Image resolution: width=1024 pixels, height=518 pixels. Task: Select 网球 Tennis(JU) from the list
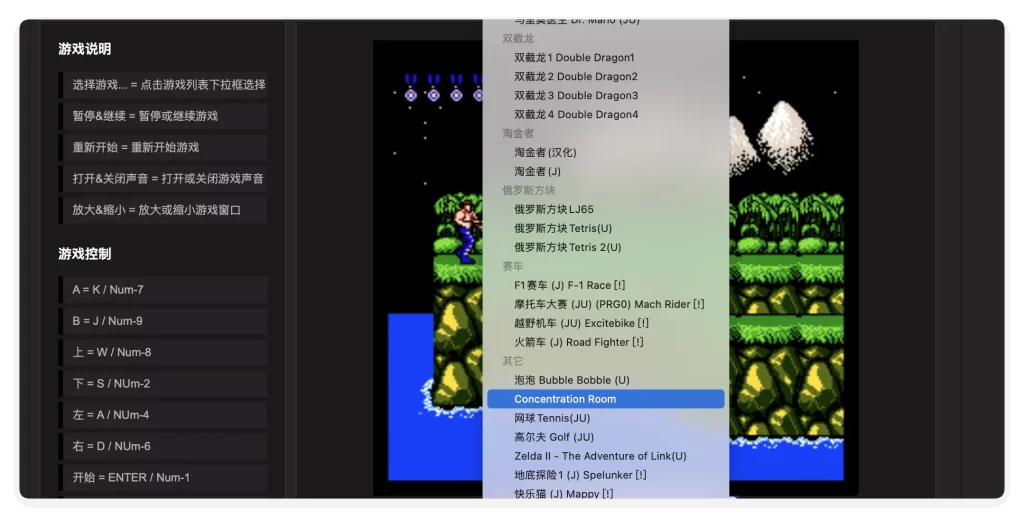coord(552,418)
